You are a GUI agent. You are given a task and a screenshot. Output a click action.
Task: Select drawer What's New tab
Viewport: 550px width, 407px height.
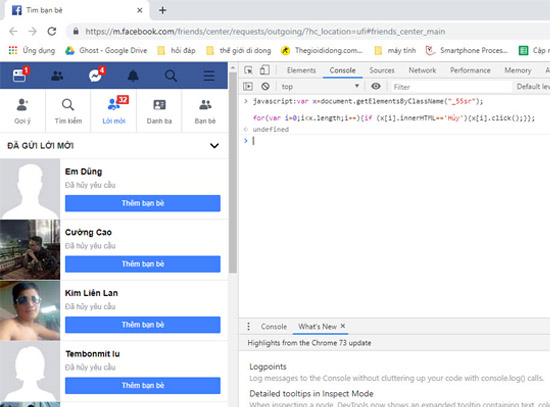click(x=317, y=326)
